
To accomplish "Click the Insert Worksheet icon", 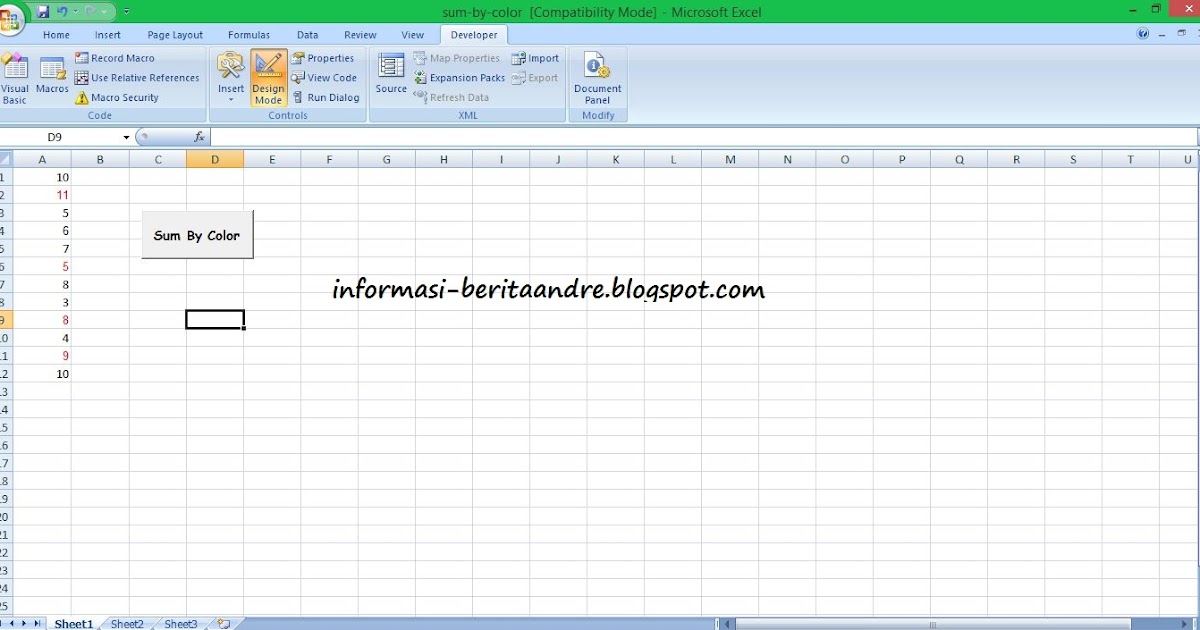I will (x=223, y=623).
